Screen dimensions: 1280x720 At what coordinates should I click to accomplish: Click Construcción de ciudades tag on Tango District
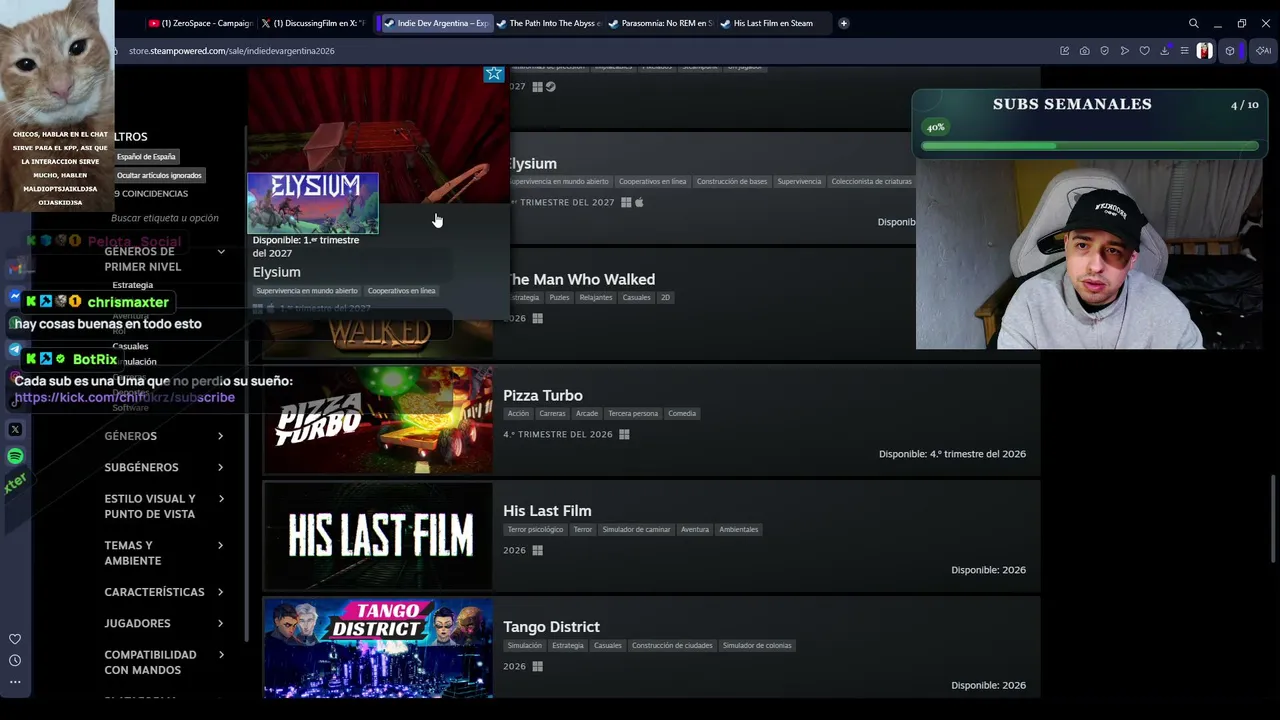pyautogui.click(x=672, y=645)
